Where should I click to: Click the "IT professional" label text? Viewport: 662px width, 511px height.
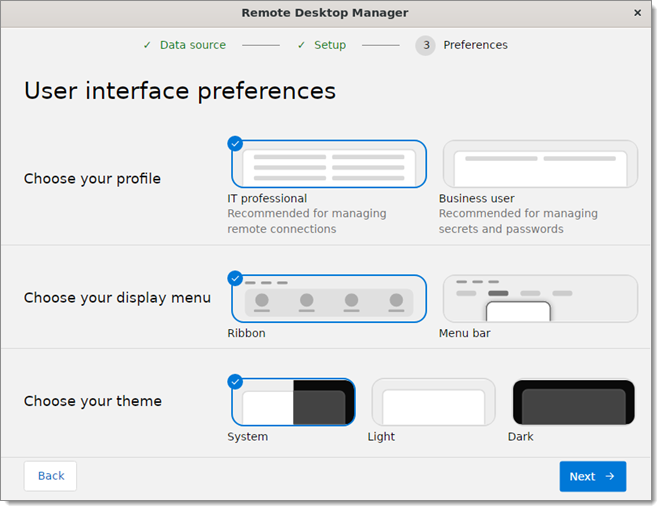pos(267,198)
